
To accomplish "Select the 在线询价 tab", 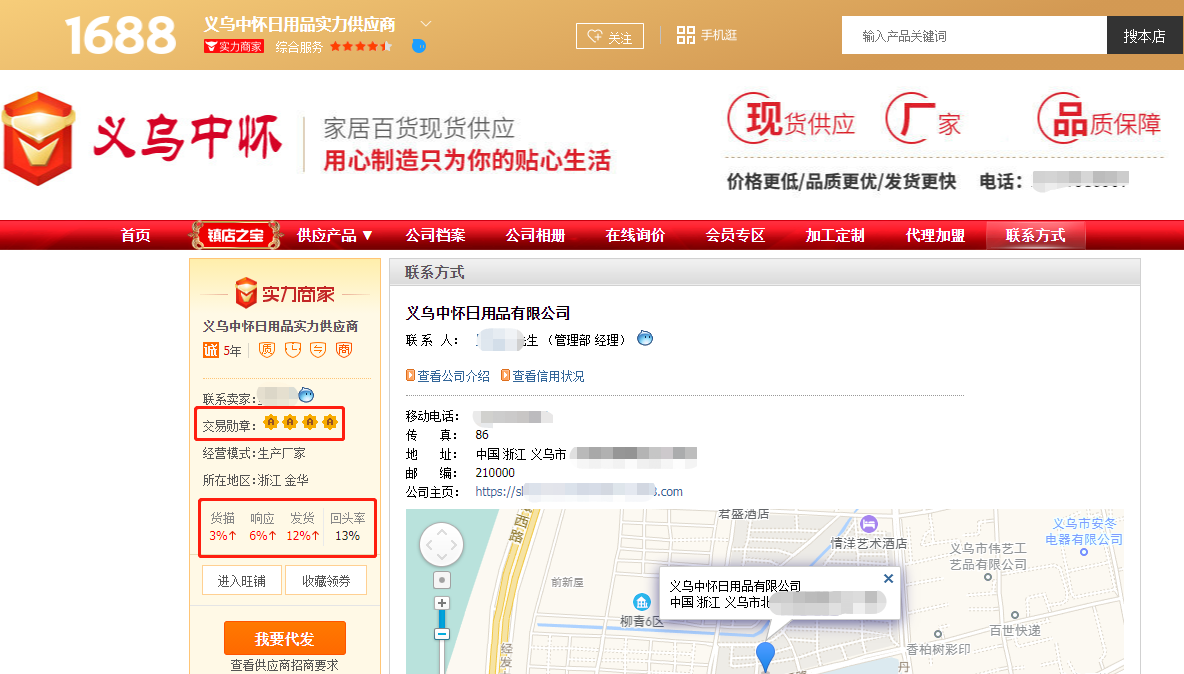I will click(635, 235).
